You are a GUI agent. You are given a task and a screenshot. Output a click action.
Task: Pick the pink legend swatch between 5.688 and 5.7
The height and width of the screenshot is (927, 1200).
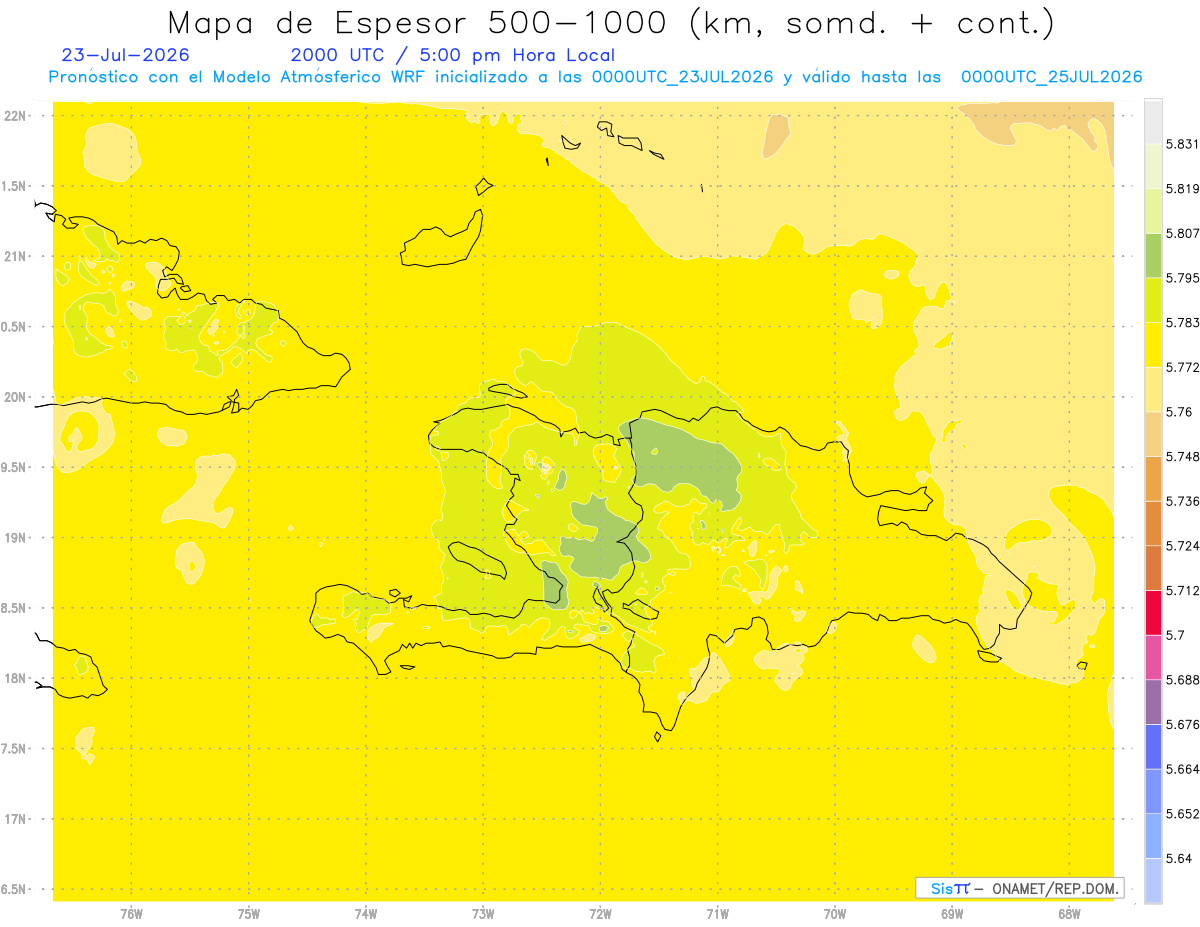click(1153, 657)
